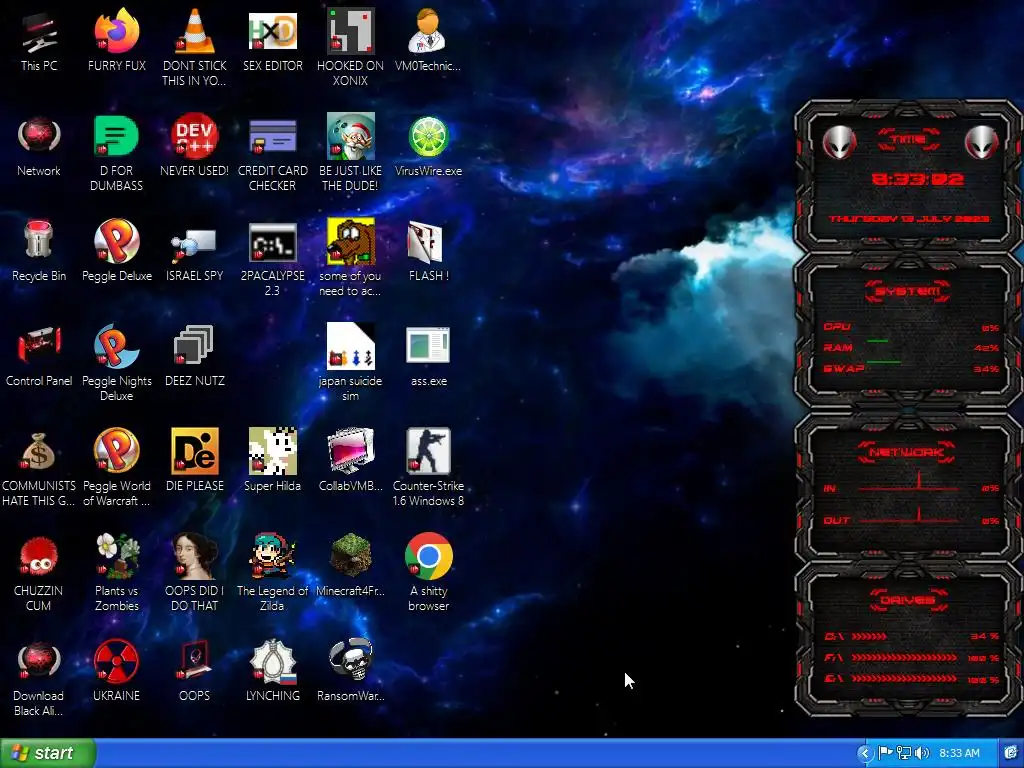Open the Super Hilda game icon

click(x=272, y=451)
